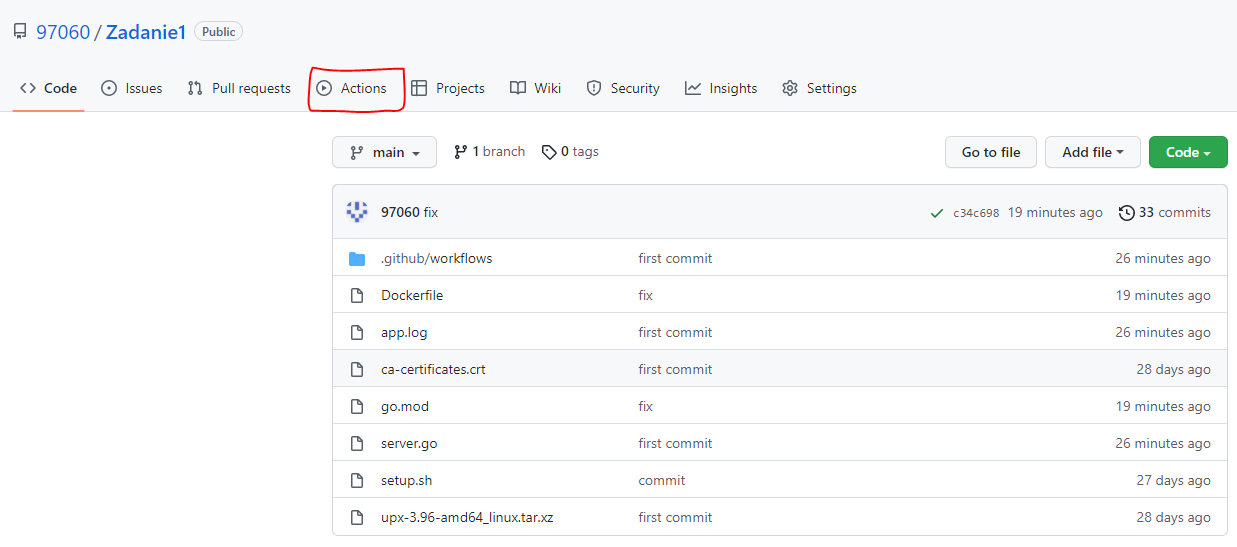
Task: Click the Issues circle icon
Action: click(109, 88)
